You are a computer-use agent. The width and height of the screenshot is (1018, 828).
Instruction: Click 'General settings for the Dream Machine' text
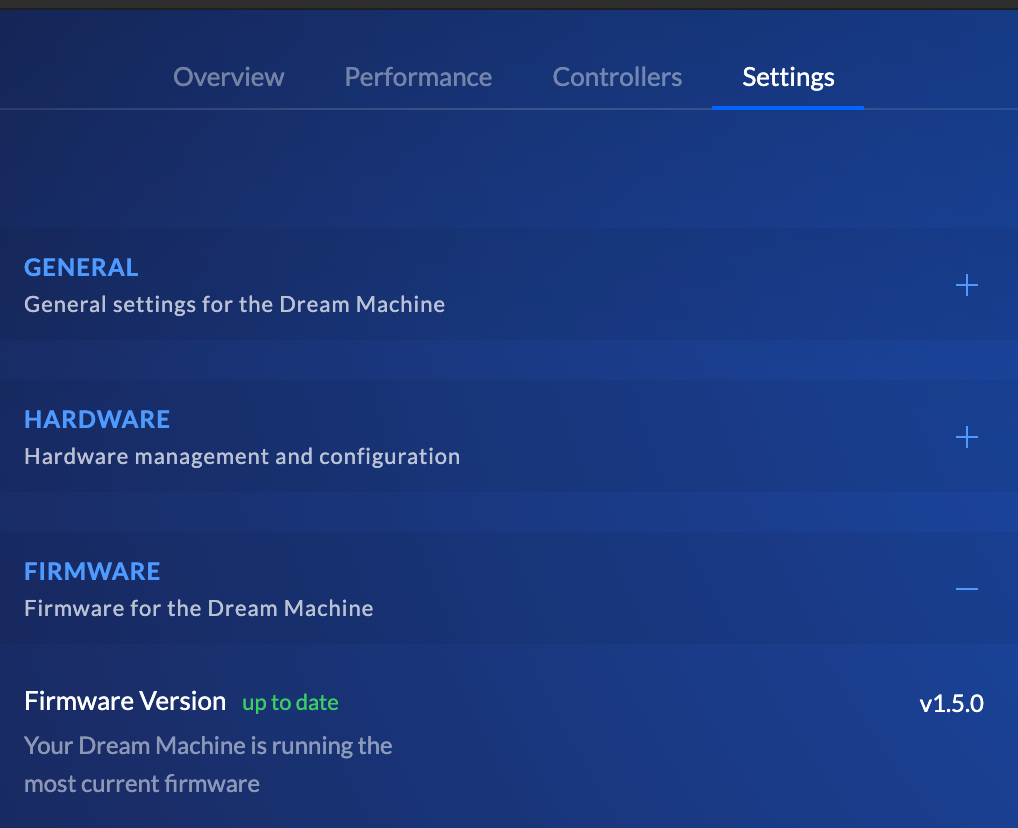234,304
